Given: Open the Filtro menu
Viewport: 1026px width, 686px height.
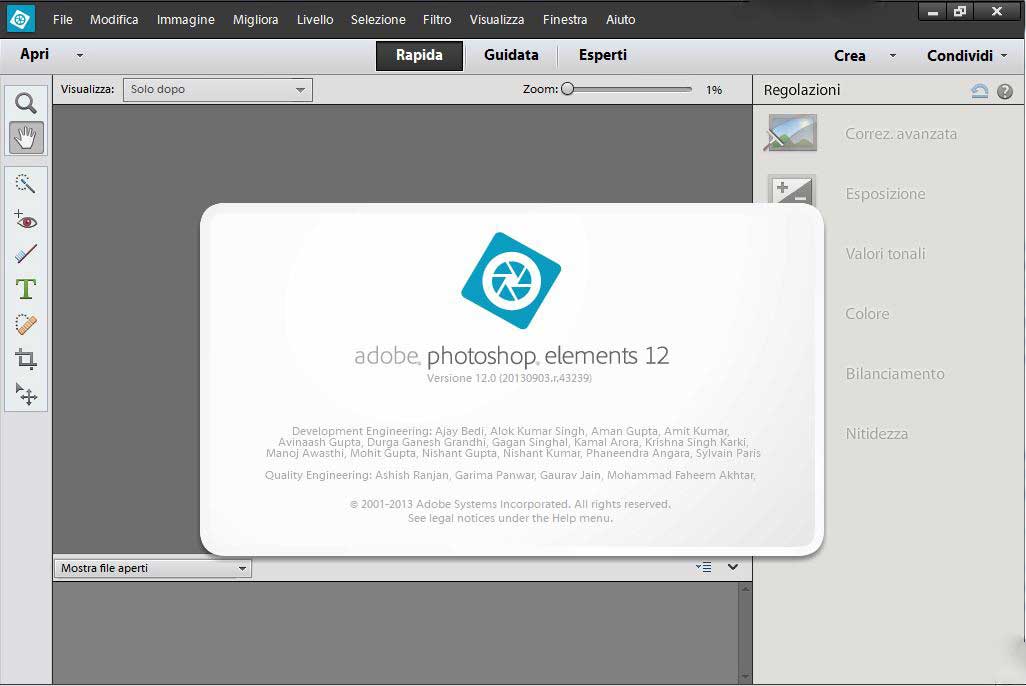Looking at the screenshot, I should 436,20.
